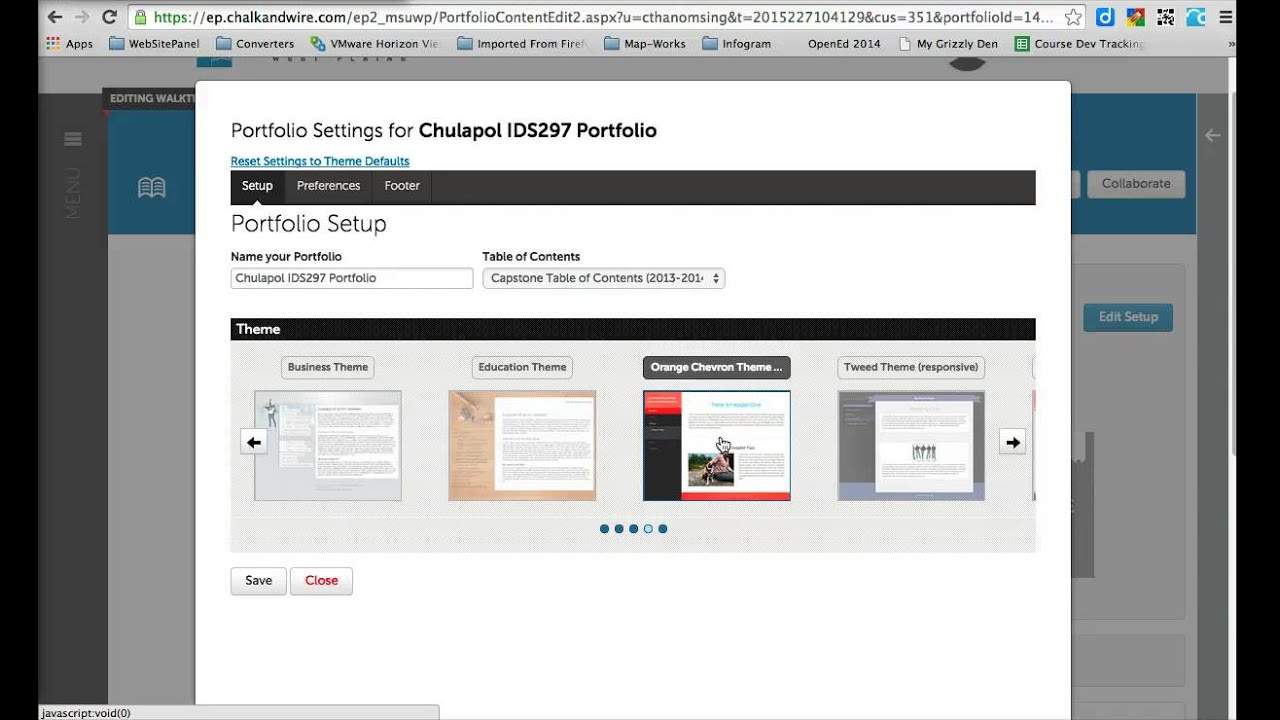Reload the page with the refresh icon
This screenshot has width=1280, height=720.
(110, 17)
